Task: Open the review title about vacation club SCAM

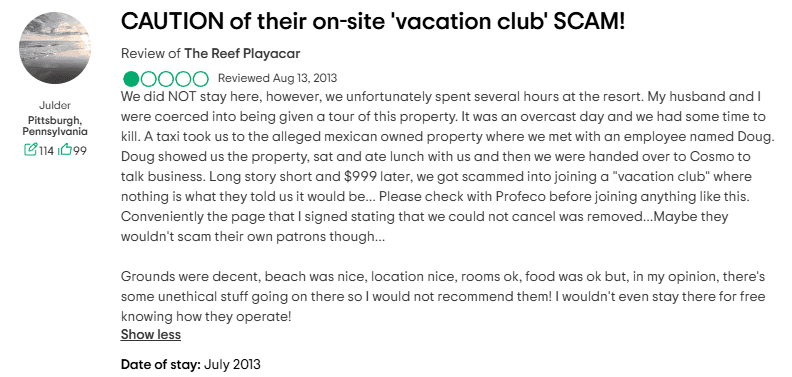Action: 373,21
